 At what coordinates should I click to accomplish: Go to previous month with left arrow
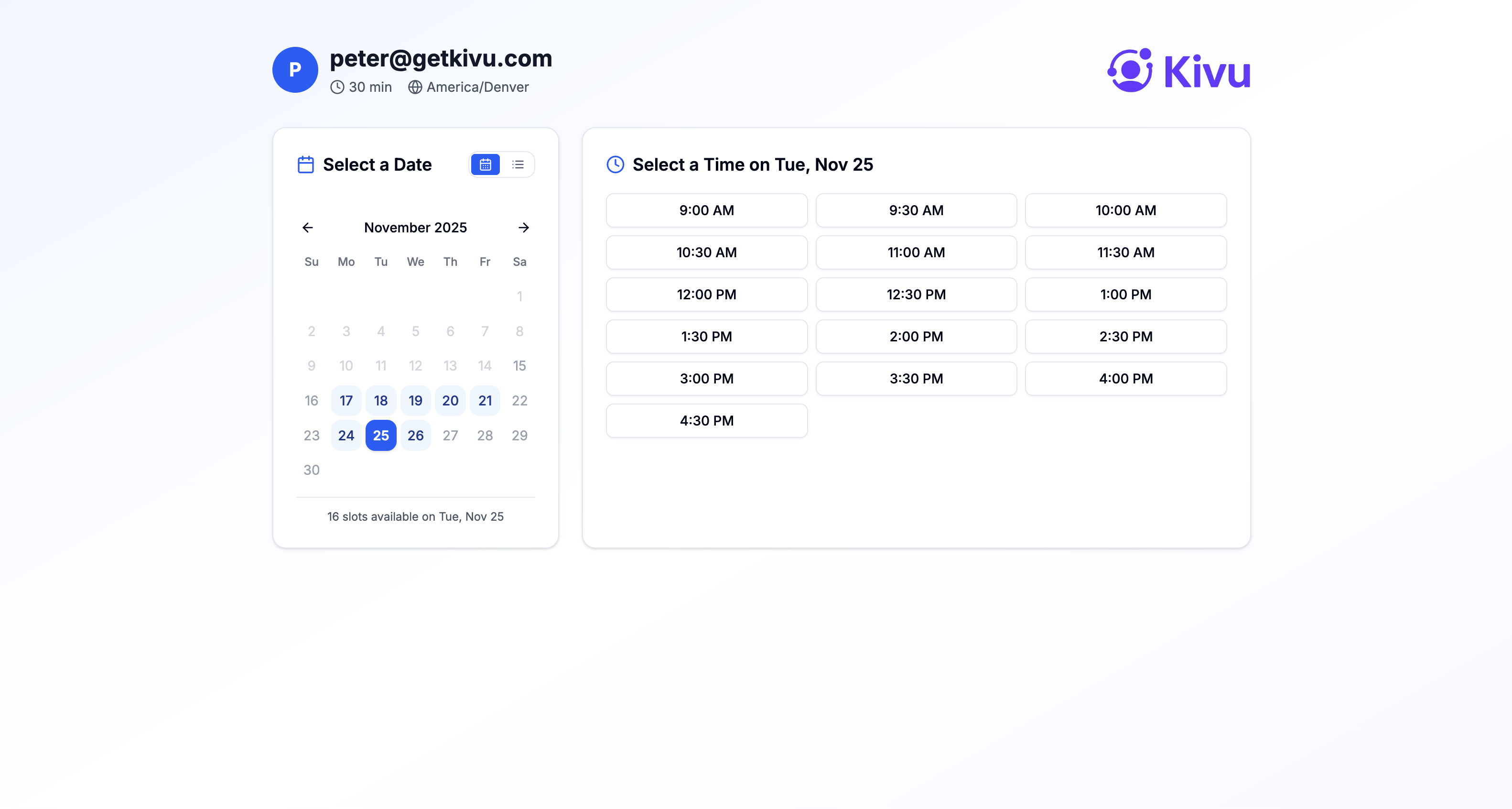308,228
